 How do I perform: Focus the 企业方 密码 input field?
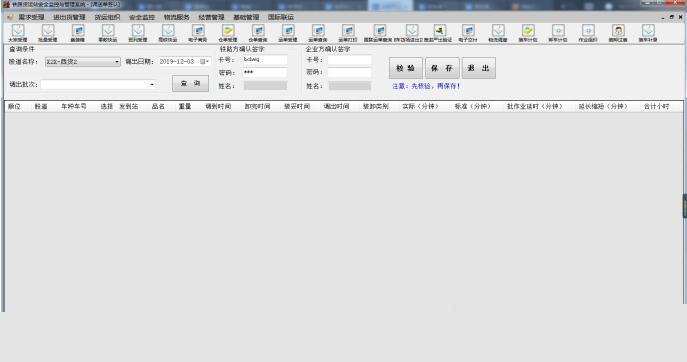pos(350,72)
